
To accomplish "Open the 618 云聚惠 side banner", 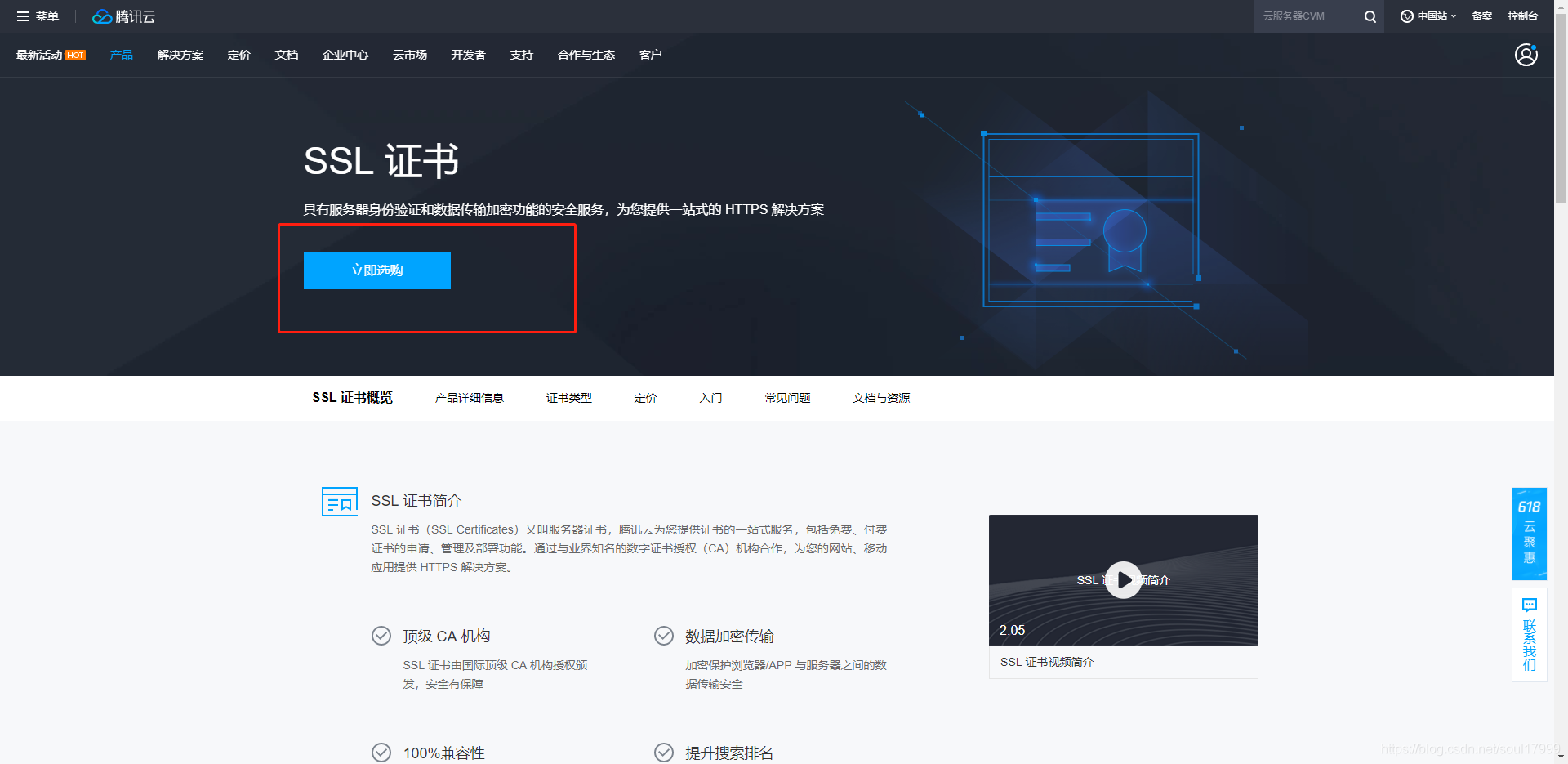I will pos(1529,534).
